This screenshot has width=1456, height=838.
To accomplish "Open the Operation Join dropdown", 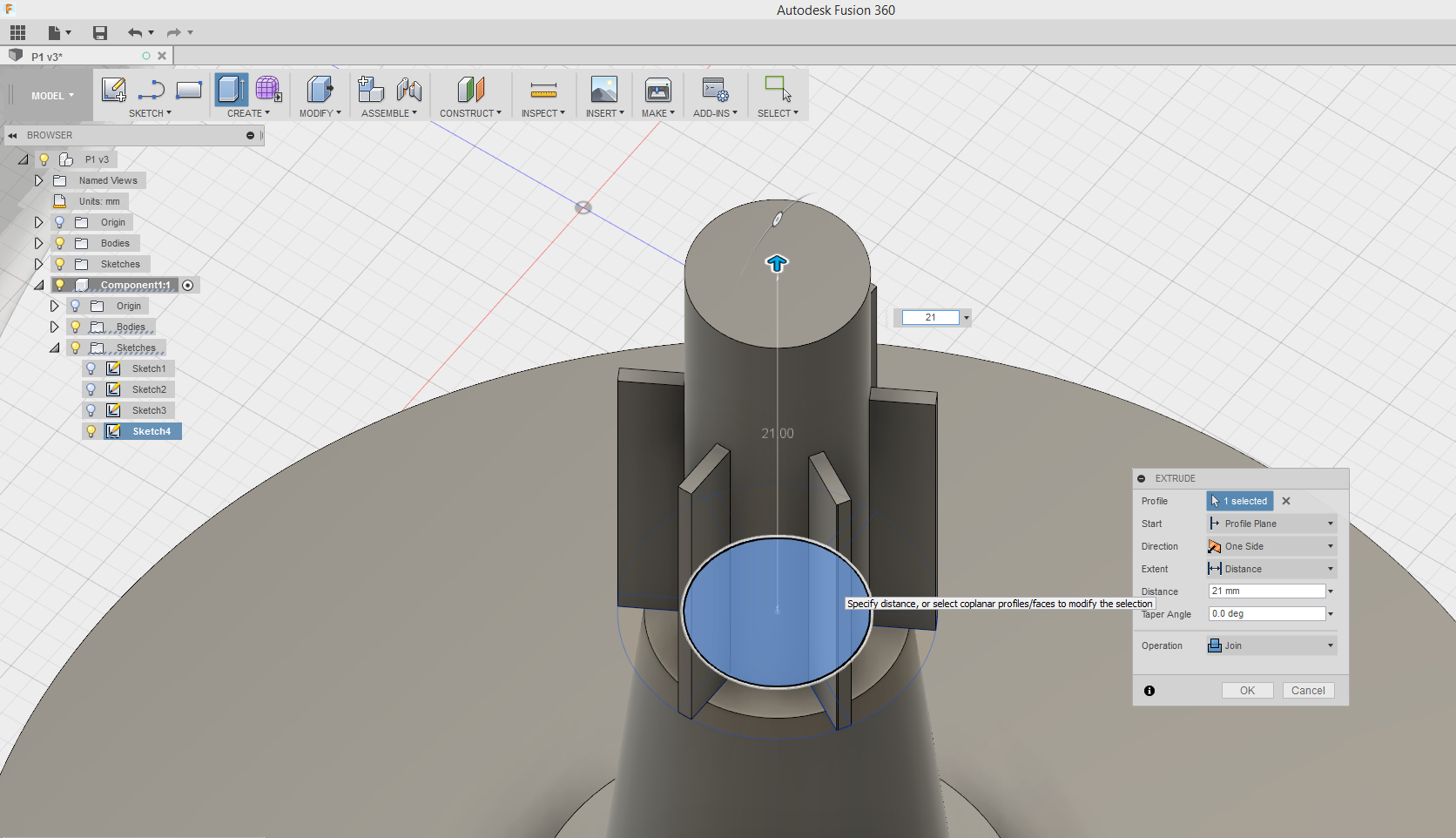I will (1271, 645).
